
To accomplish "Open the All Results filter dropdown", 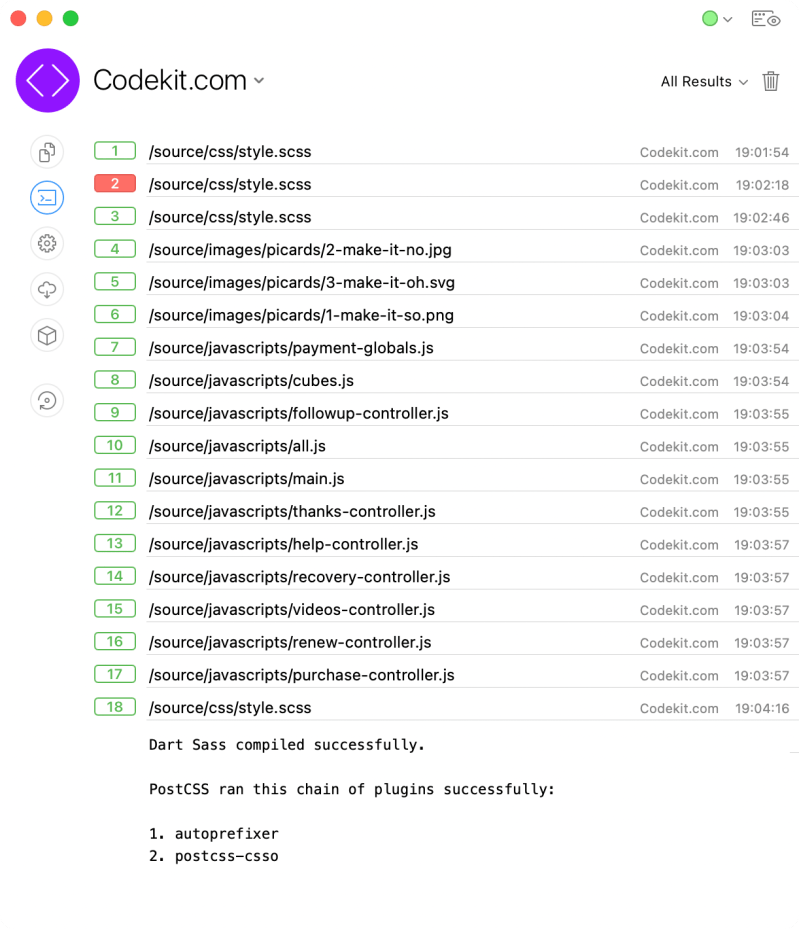I will [x=704, y=82].
